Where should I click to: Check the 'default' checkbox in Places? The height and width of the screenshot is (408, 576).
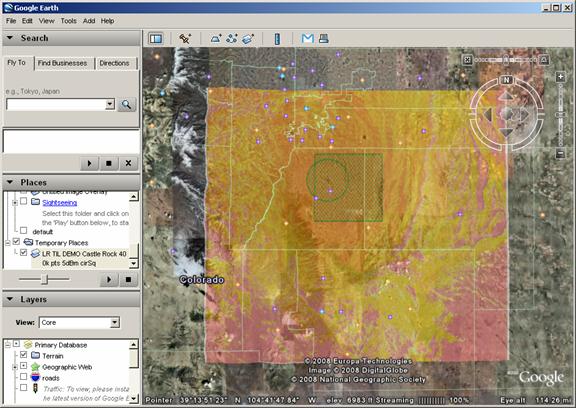tap(24, 231)
